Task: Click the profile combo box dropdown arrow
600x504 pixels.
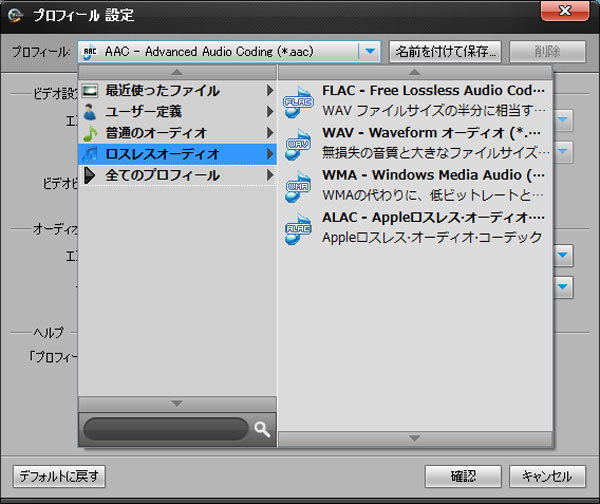Action: click(370, 51)
